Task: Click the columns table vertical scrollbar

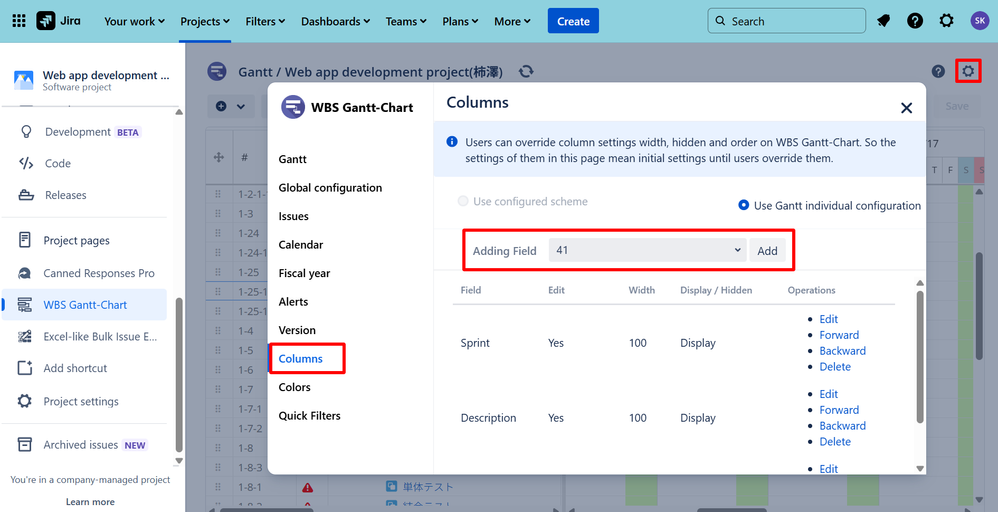Action: (920, 357)
